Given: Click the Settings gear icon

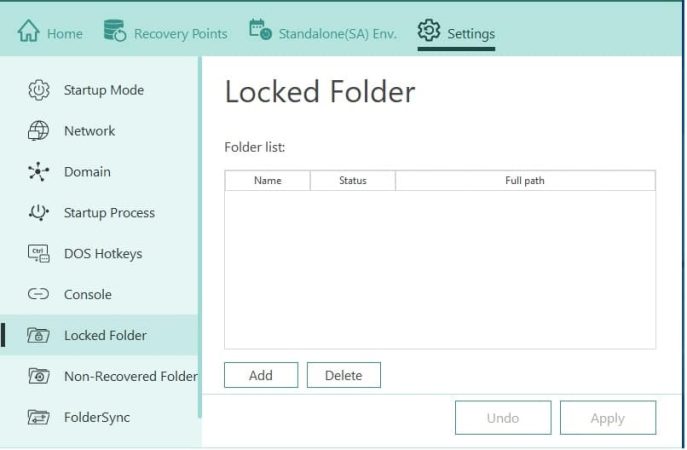Looking at the screenshot, I should point(429,32).
